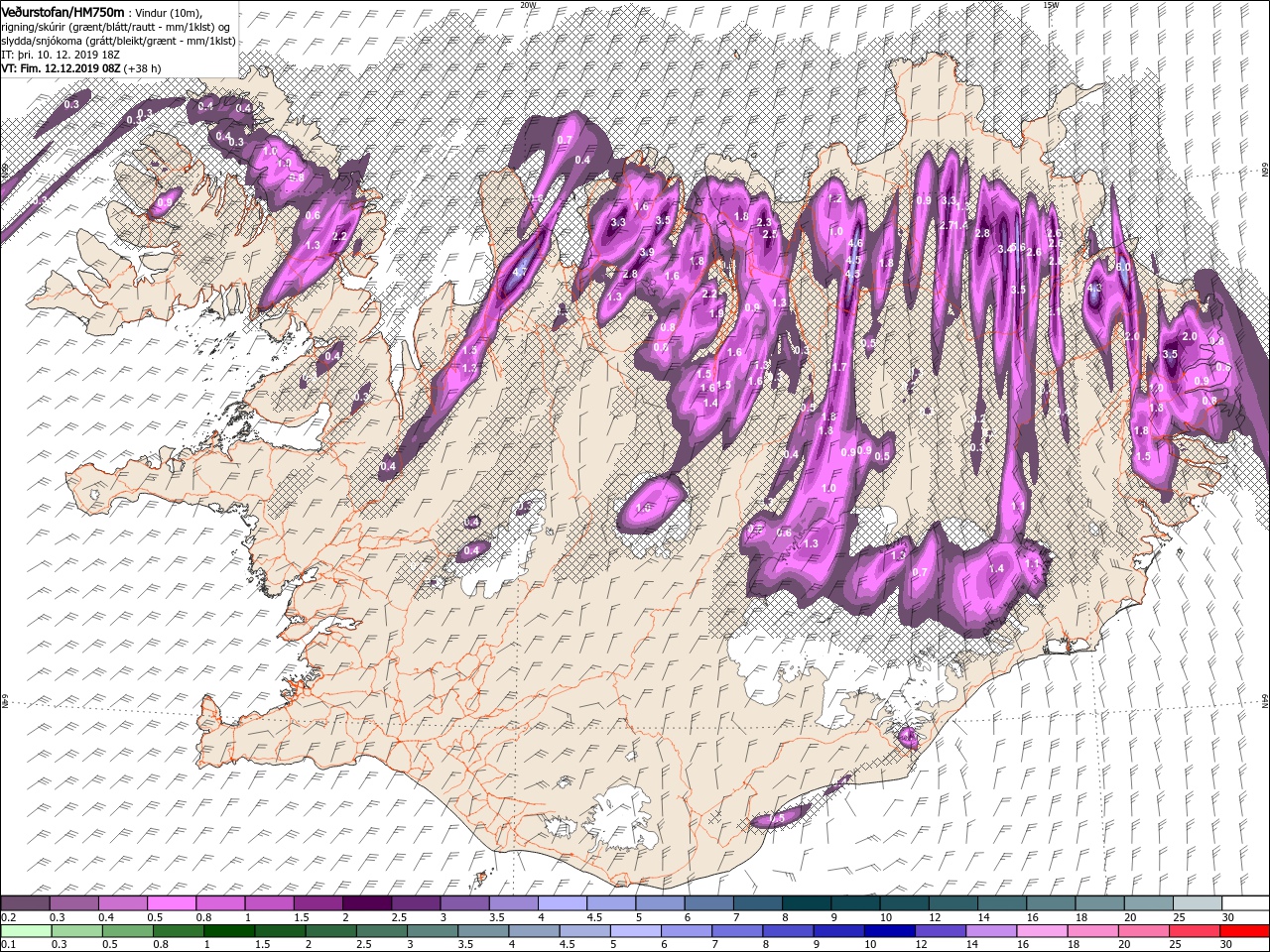The image size is (1270, 952).
Task: Click the '0.1' label under lower scale
Action: (9, 944)
